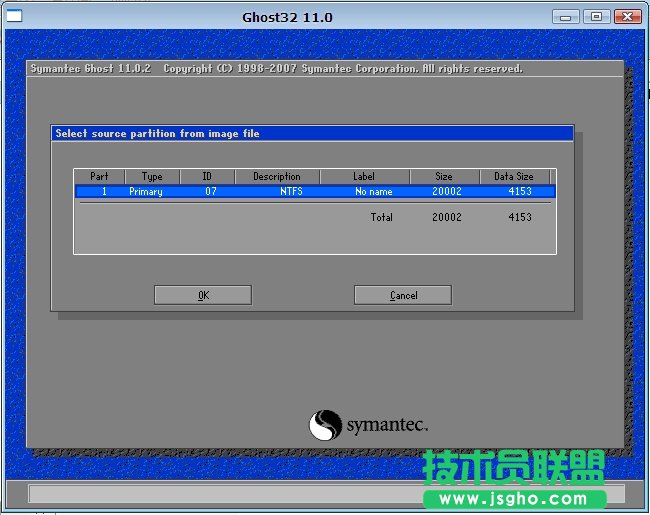Click the NTFS description cell
650x515 pixels.
pyautogui.click(x=291, y=191)
